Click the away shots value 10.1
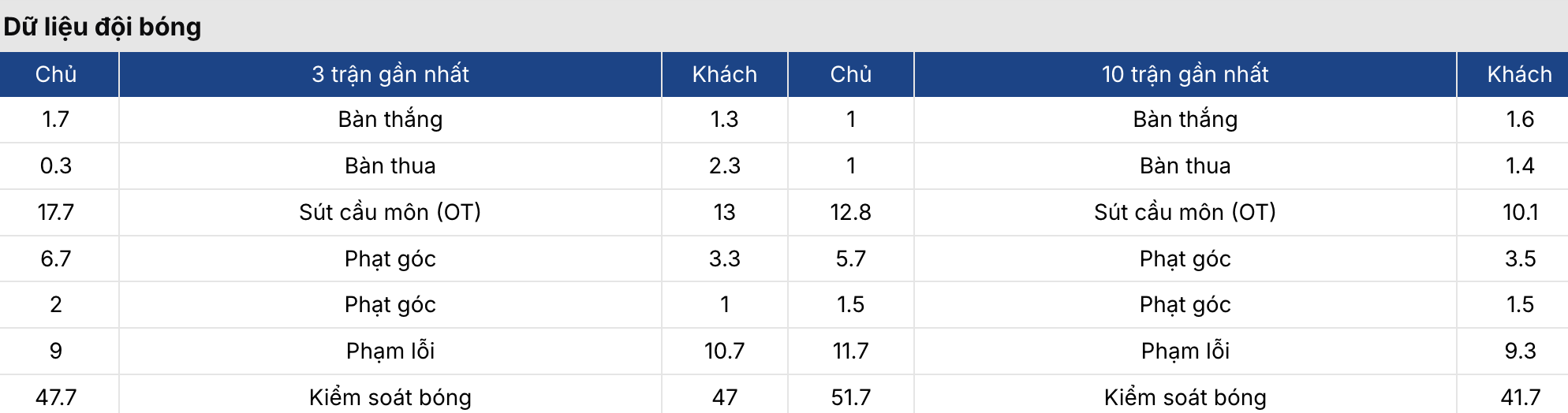Image resolution: width=1568 pixels, height=413 pixels. point(1520,212)
